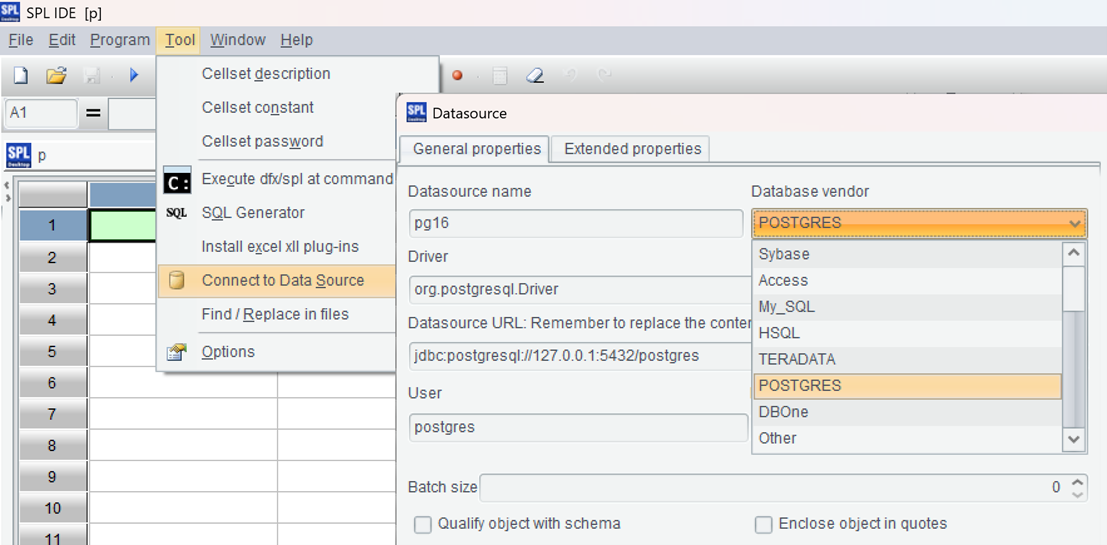Tick Enclose object in quotes checkbox

[764, 524]
